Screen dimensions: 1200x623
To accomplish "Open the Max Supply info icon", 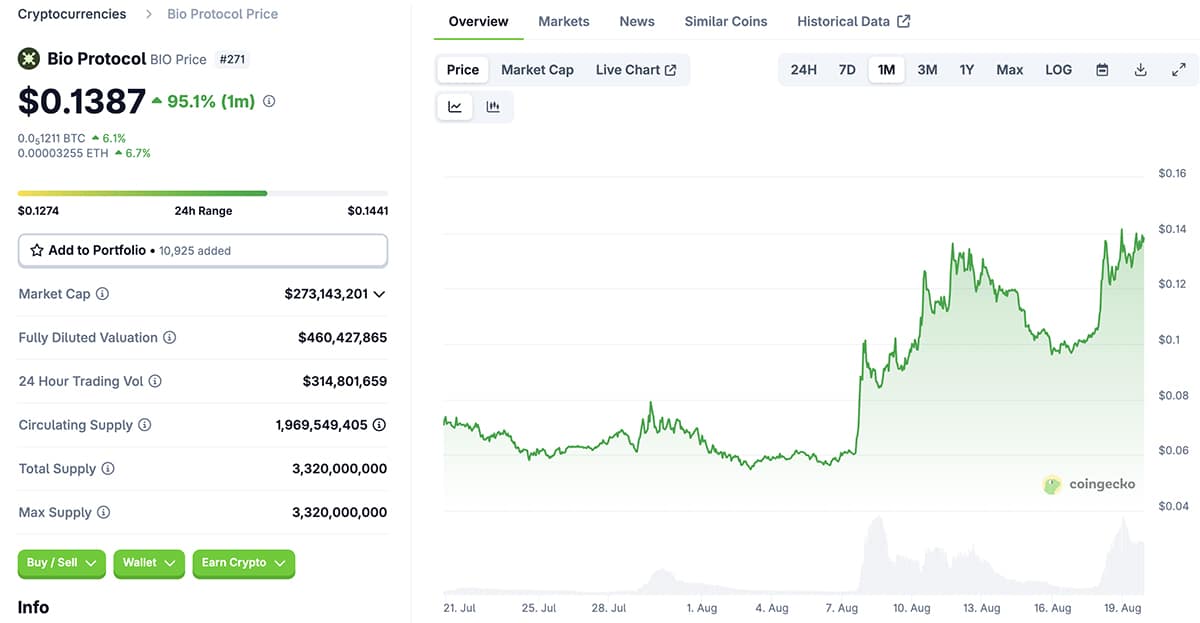I will click(103, 512).
